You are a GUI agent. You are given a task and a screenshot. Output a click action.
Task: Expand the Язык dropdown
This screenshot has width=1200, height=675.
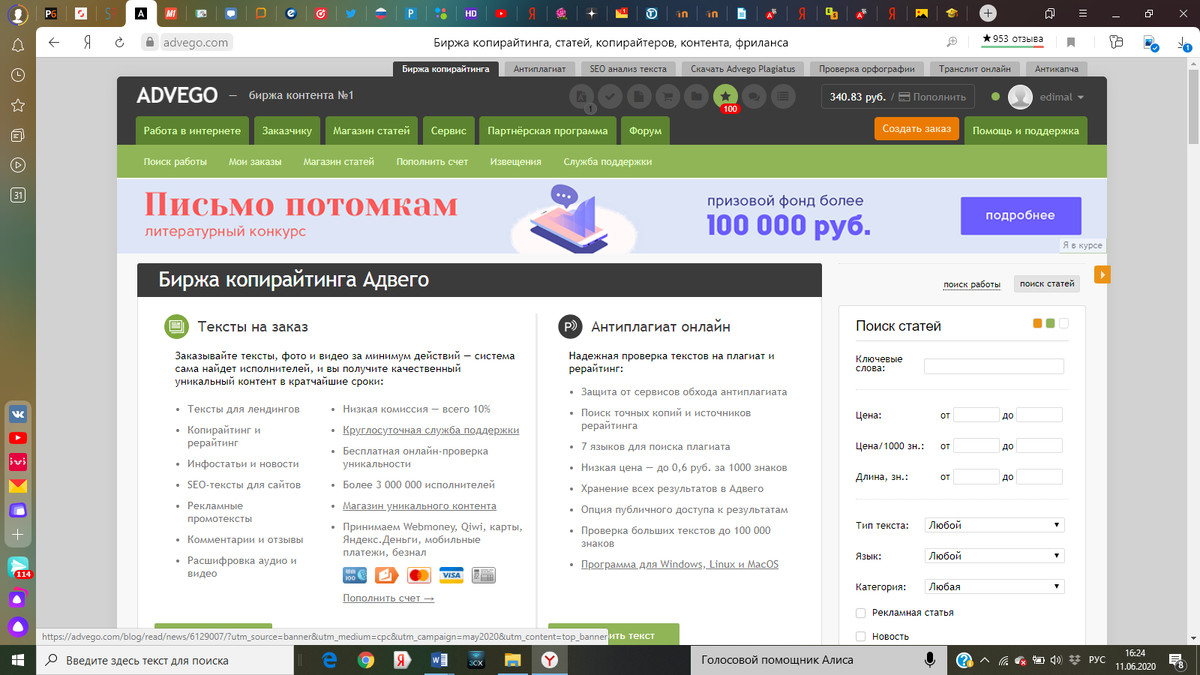[993, 555]
